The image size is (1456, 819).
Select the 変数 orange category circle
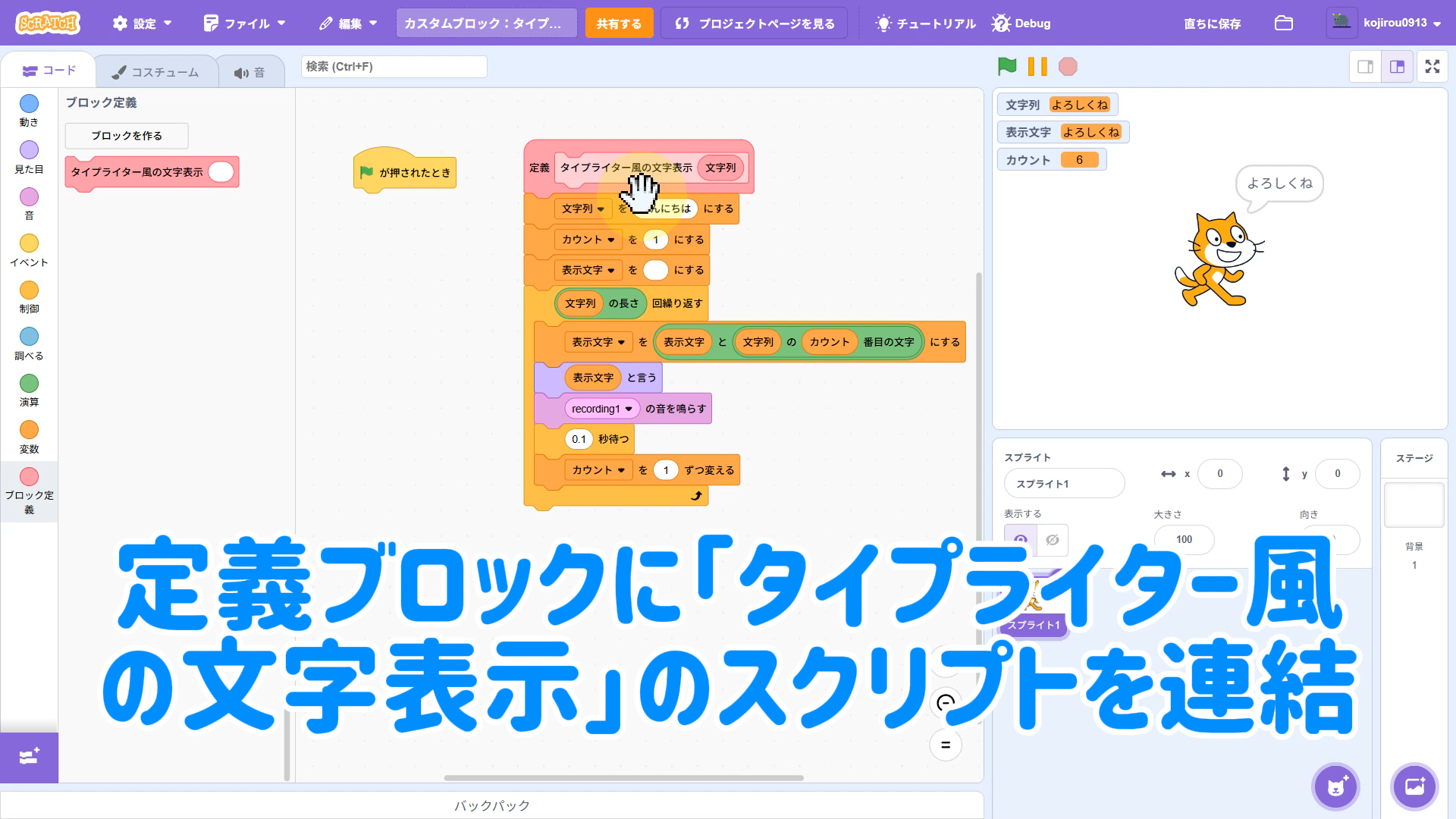point(29,430)
